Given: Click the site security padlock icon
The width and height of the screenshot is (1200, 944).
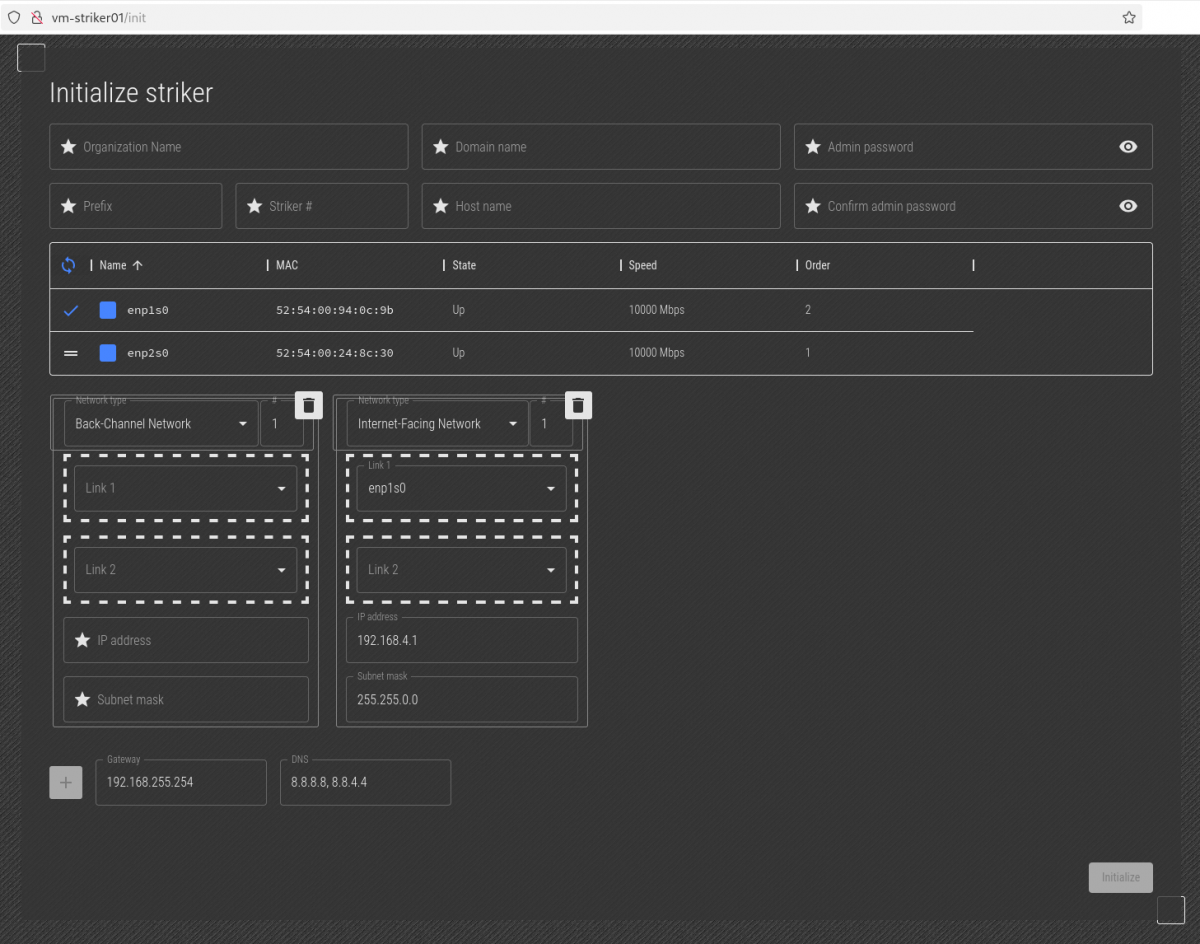Looking at the screenshot, I should 37,17.
